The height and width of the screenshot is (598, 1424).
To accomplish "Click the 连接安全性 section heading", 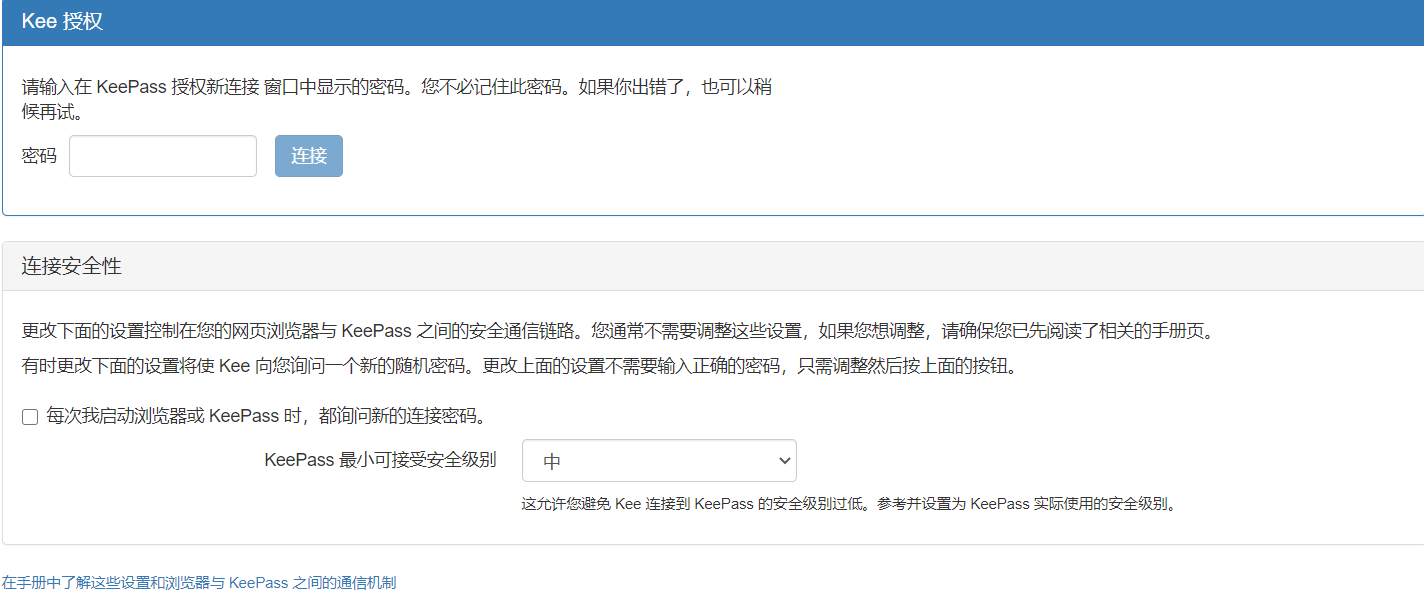I will coord(72,266).
